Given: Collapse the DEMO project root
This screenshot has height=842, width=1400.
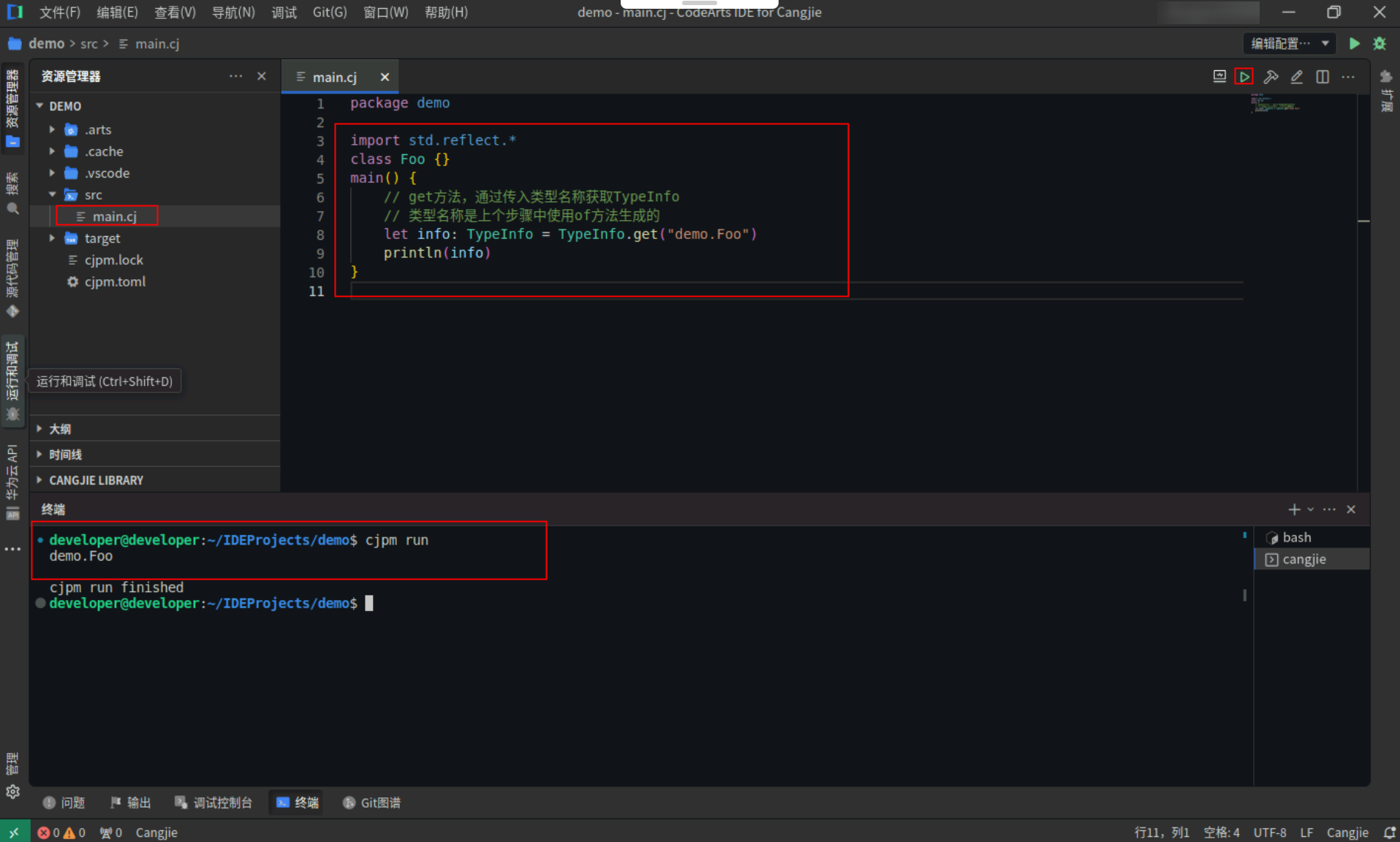Looking at the screenshot, I should [x=40, y=106].
